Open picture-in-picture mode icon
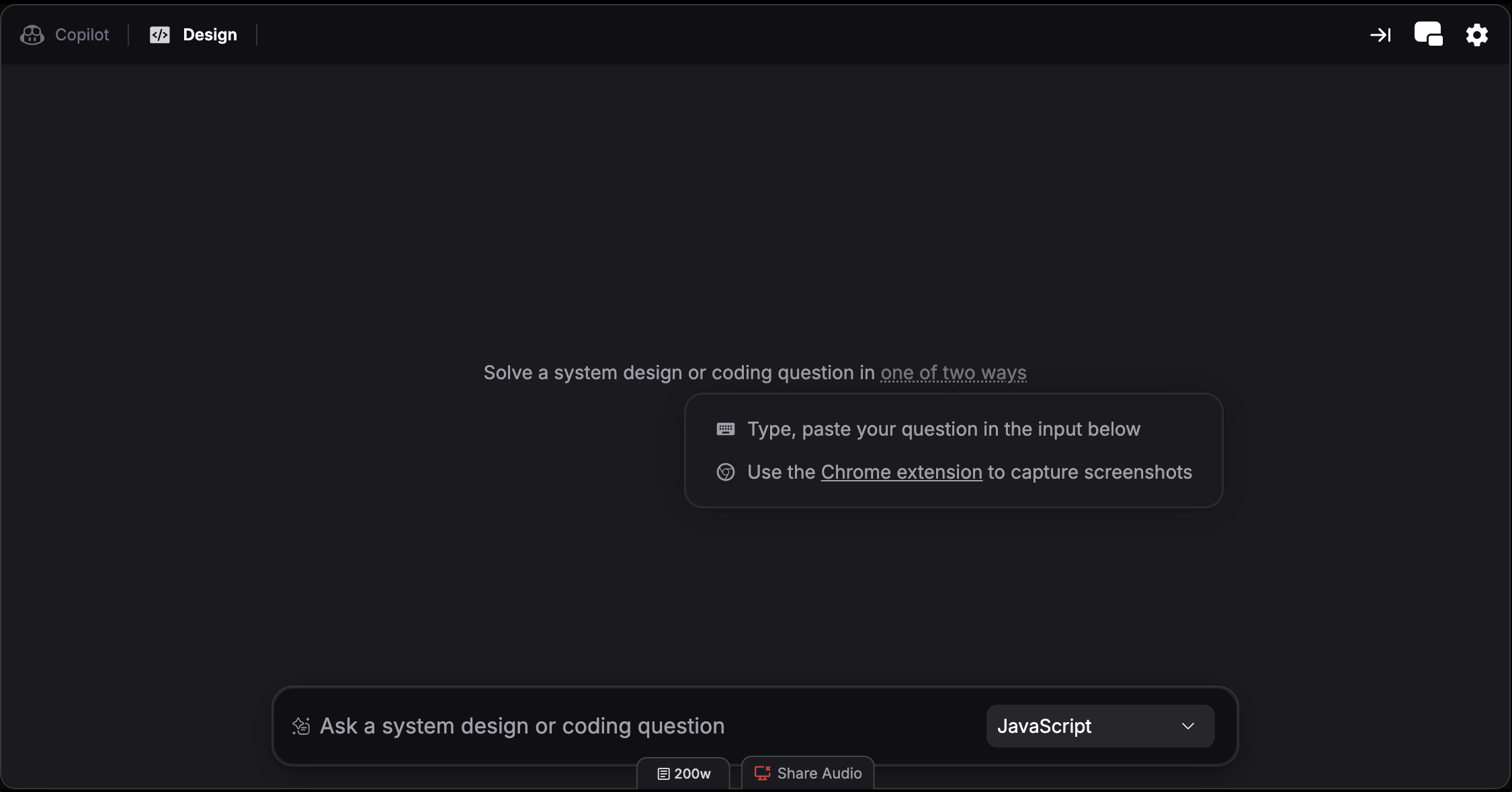The height and width of the screenshot is (792, 1512). 1429,34
